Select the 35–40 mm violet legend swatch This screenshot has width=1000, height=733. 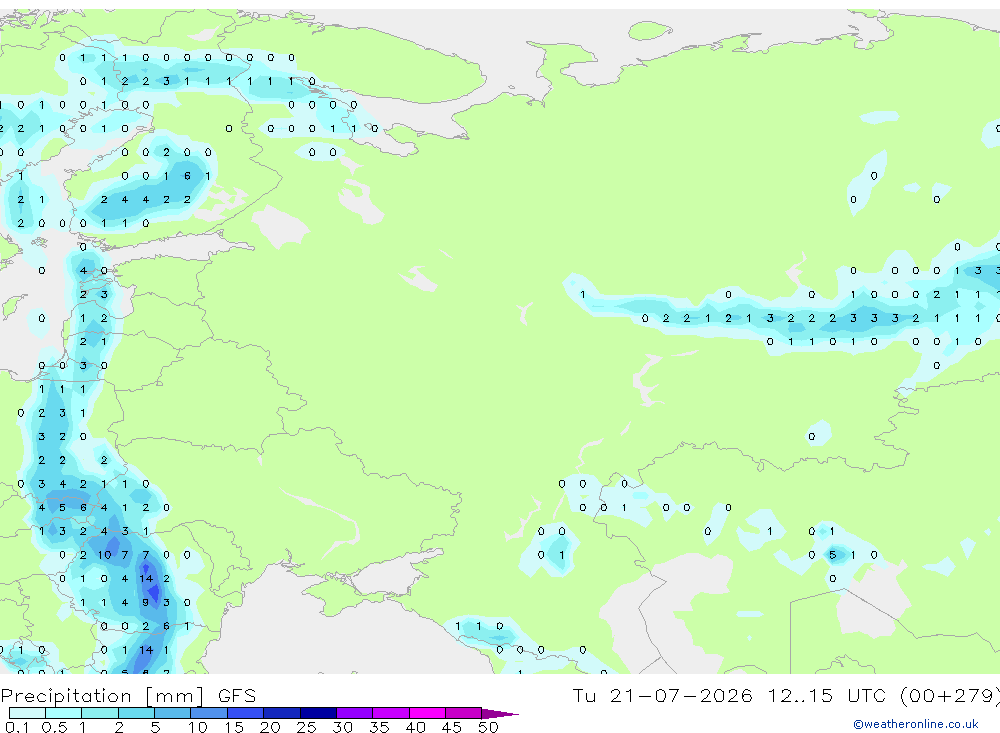pyautogui.click(x=391, y=713)
